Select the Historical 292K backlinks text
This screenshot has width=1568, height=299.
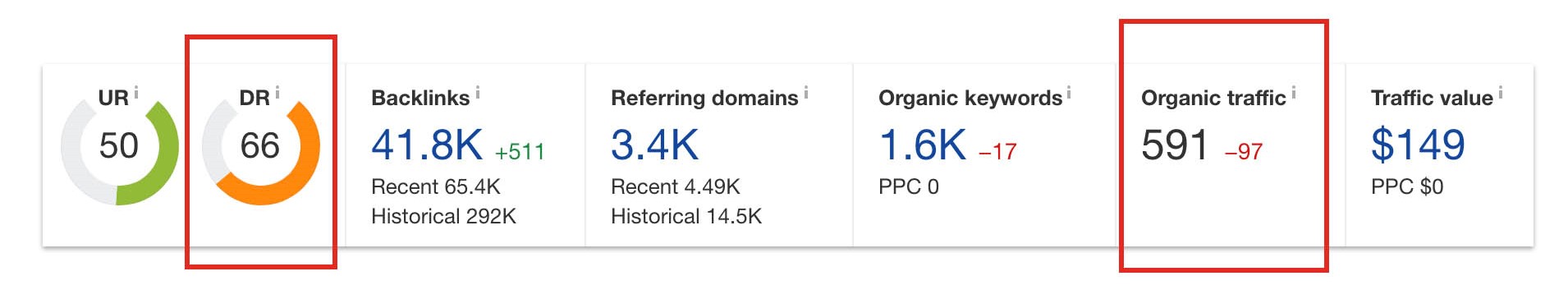pos(443,216)
